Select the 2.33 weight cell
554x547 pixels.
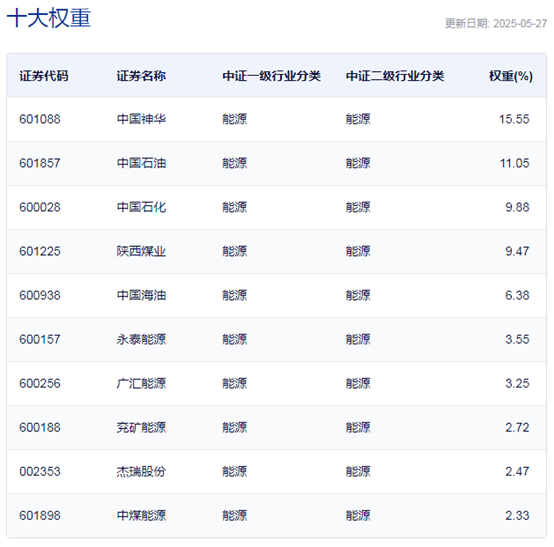click(517, 516)
